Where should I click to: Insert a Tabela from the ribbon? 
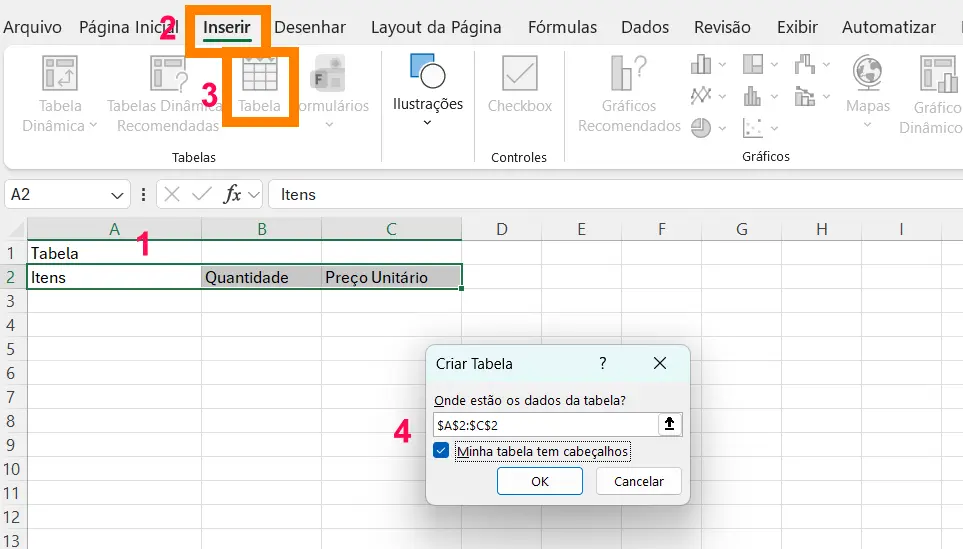(260, 74)
